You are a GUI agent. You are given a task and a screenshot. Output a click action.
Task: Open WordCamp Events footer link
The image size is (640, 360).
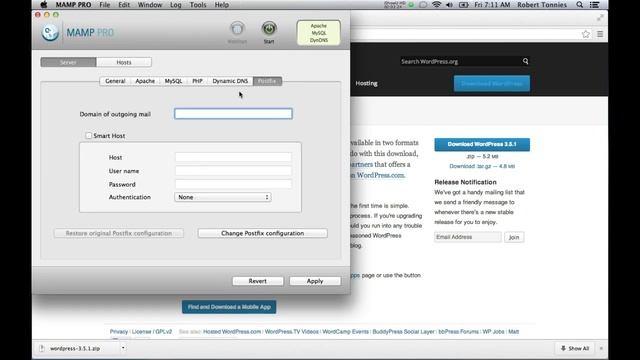coord(345,332)
